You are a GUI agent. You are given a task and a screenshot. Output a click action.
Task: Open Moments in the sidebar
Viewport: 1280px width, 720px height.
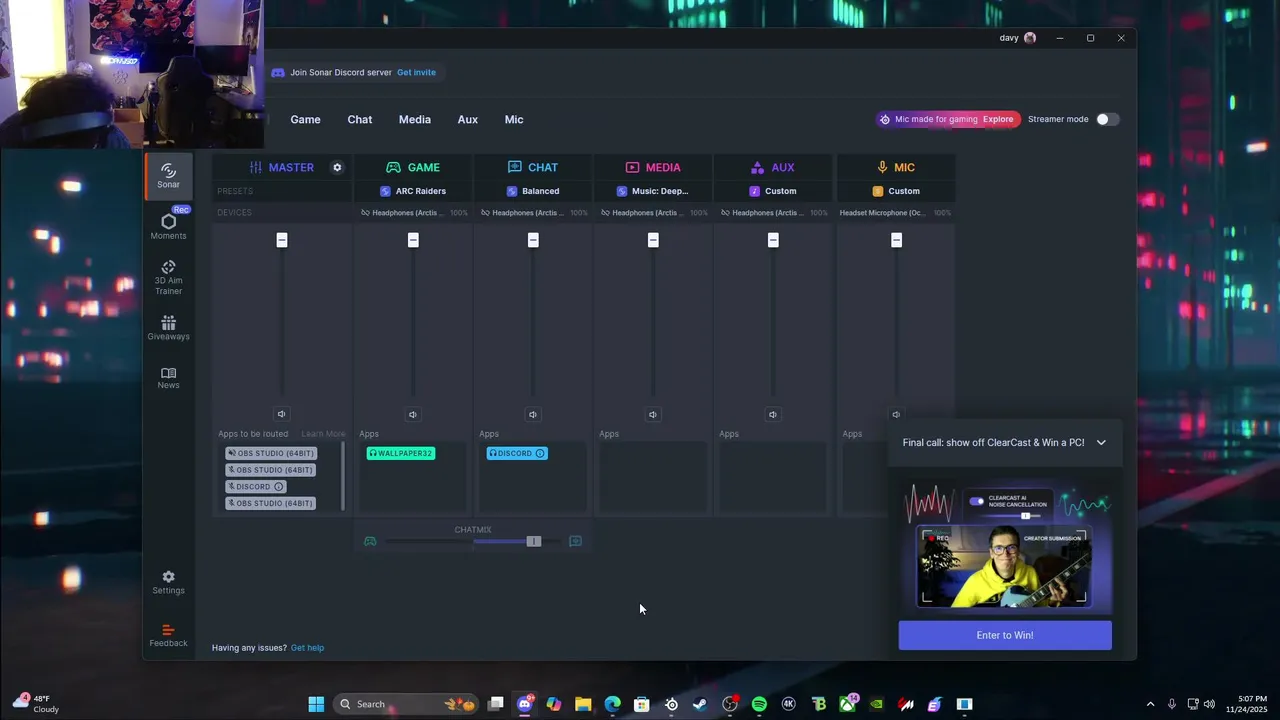(x=168, y=226)
